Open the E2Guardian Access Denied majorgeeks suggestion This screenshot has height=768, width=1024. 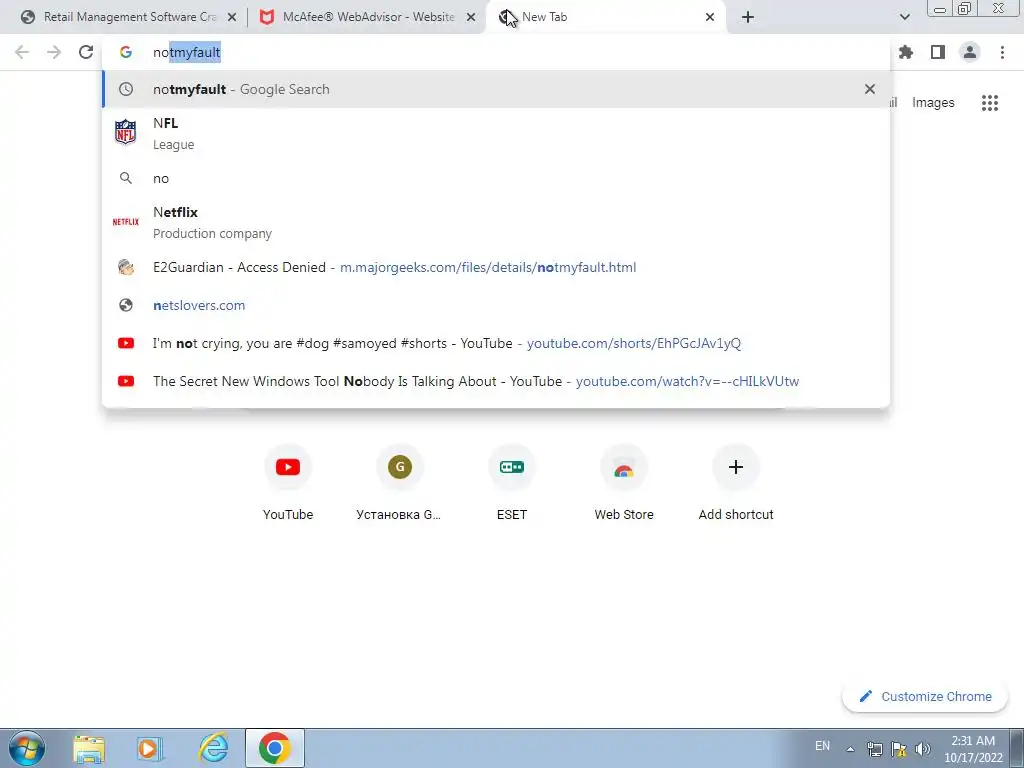coord(496,267)
